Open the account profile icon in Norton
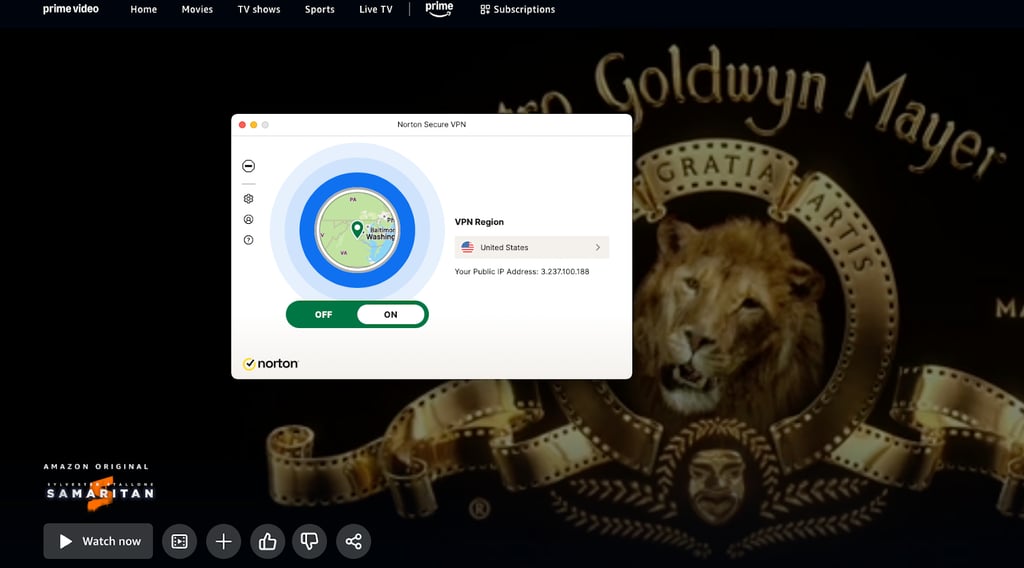Screen dimensions: 1024x568 [248, 219]
